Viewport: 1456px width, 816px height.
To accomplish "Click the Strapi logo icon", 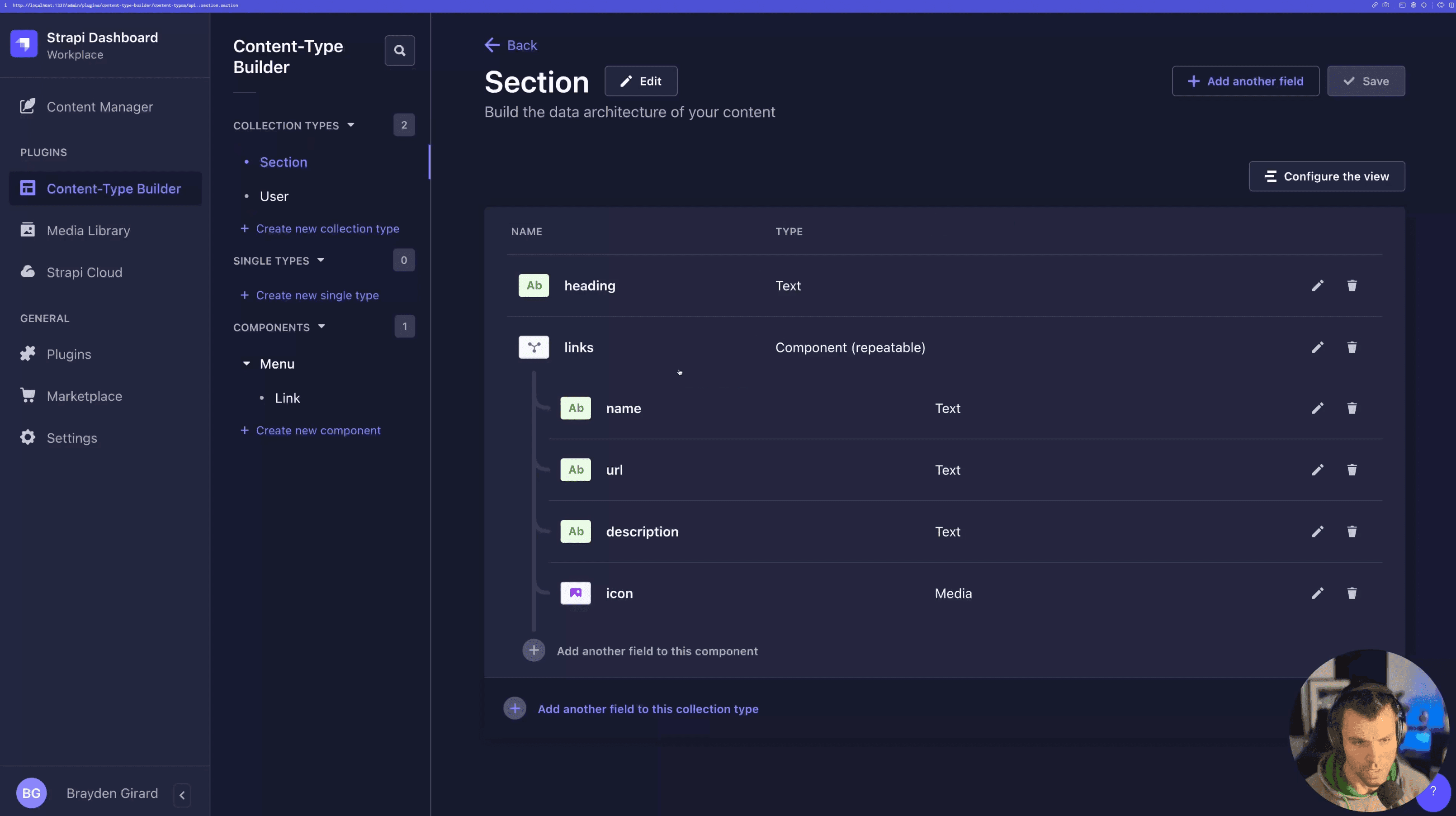I will [x=24, y=43].
